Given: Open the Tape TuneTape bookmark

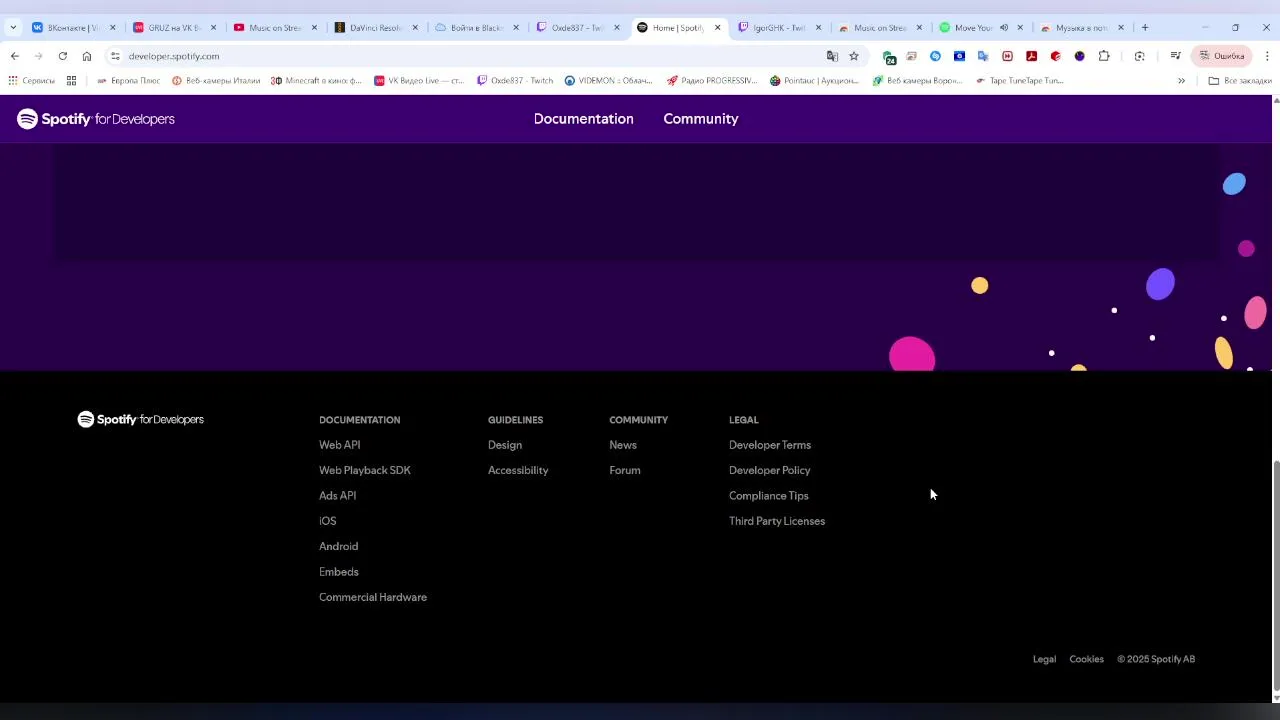Looking at the screenshot, I should [1019, 80].
